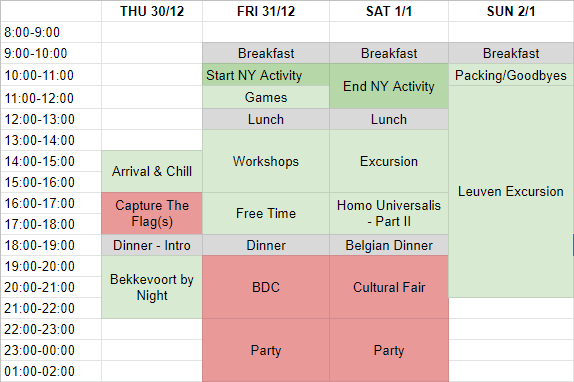Click the Dinner - Intro cell on Thursday

point(152,245)
